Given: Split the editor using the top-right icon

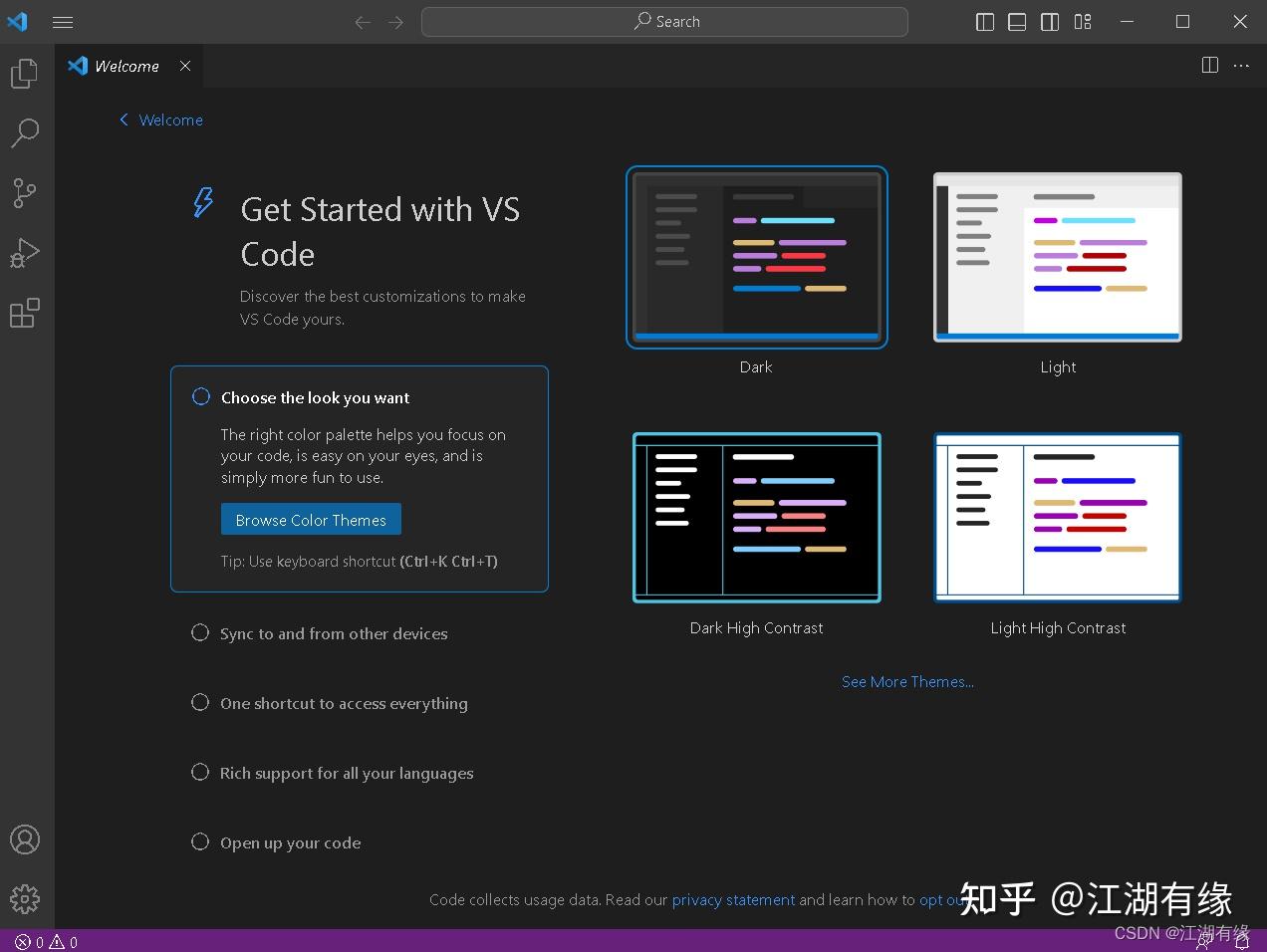Looking at the screenshot, I should tap(1209, 65).
